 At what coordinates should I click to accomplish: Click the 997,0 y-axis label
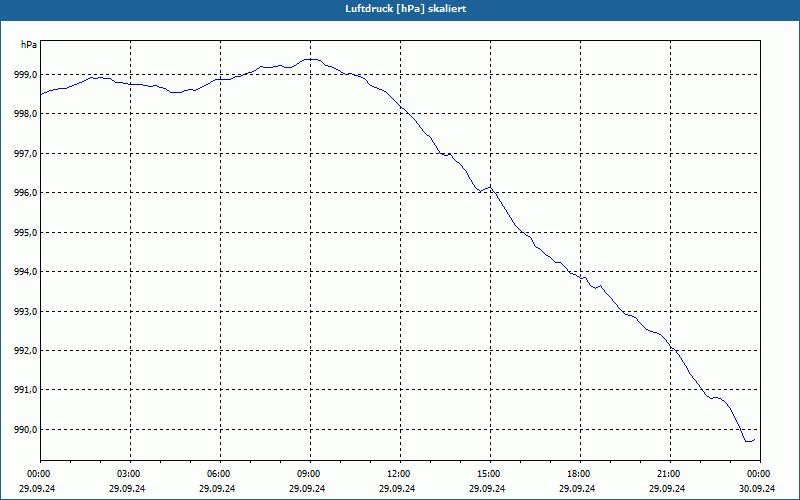(x=26, y=154)
